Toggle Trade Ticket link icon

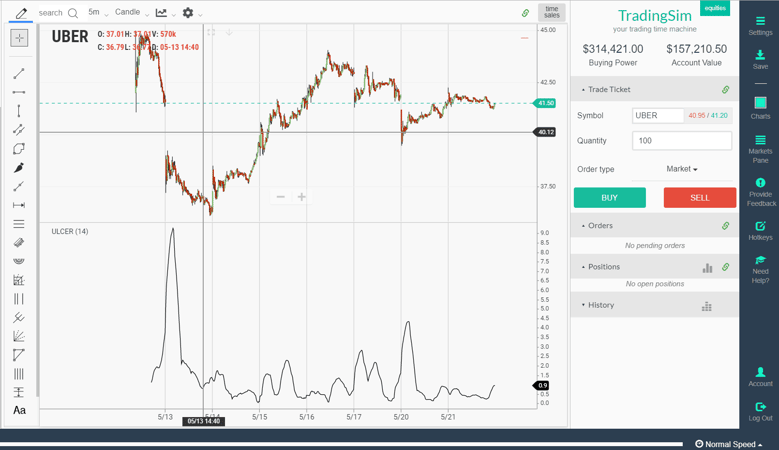click(726, 89)
